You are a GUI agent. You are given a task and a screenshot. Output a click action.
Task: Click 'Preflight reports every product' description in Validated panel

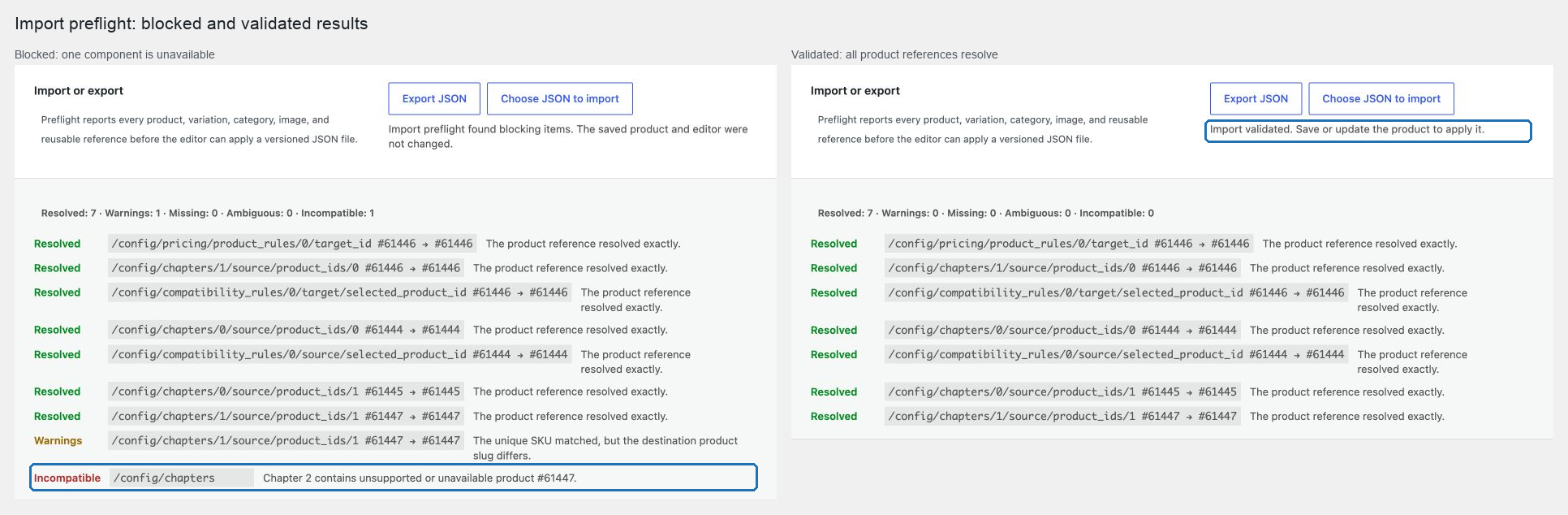pyautogui.click(x=983, y=129)
